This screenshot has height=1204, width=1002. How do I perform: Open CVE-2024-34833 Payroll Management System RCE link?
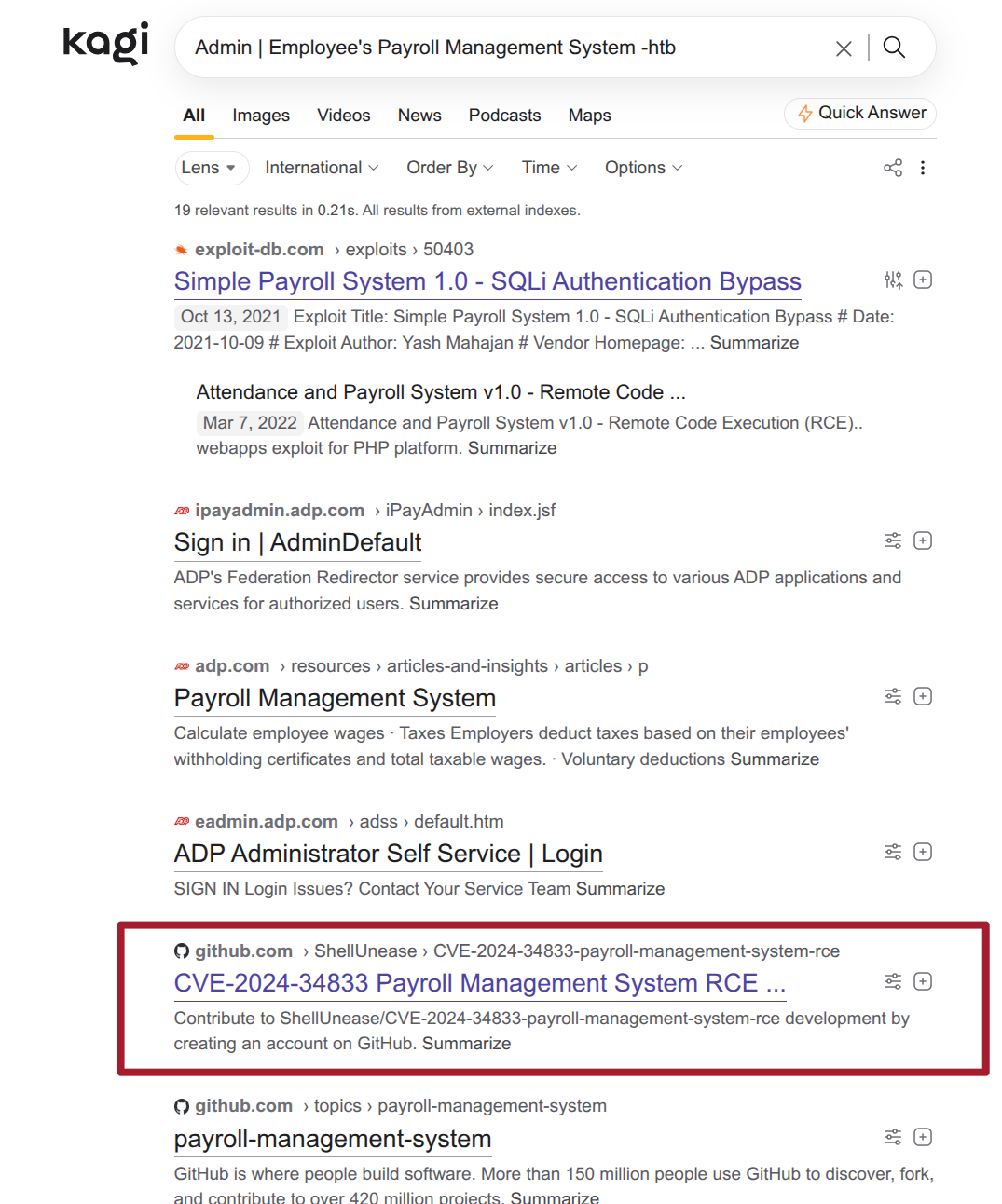click(x=480, y=983)
